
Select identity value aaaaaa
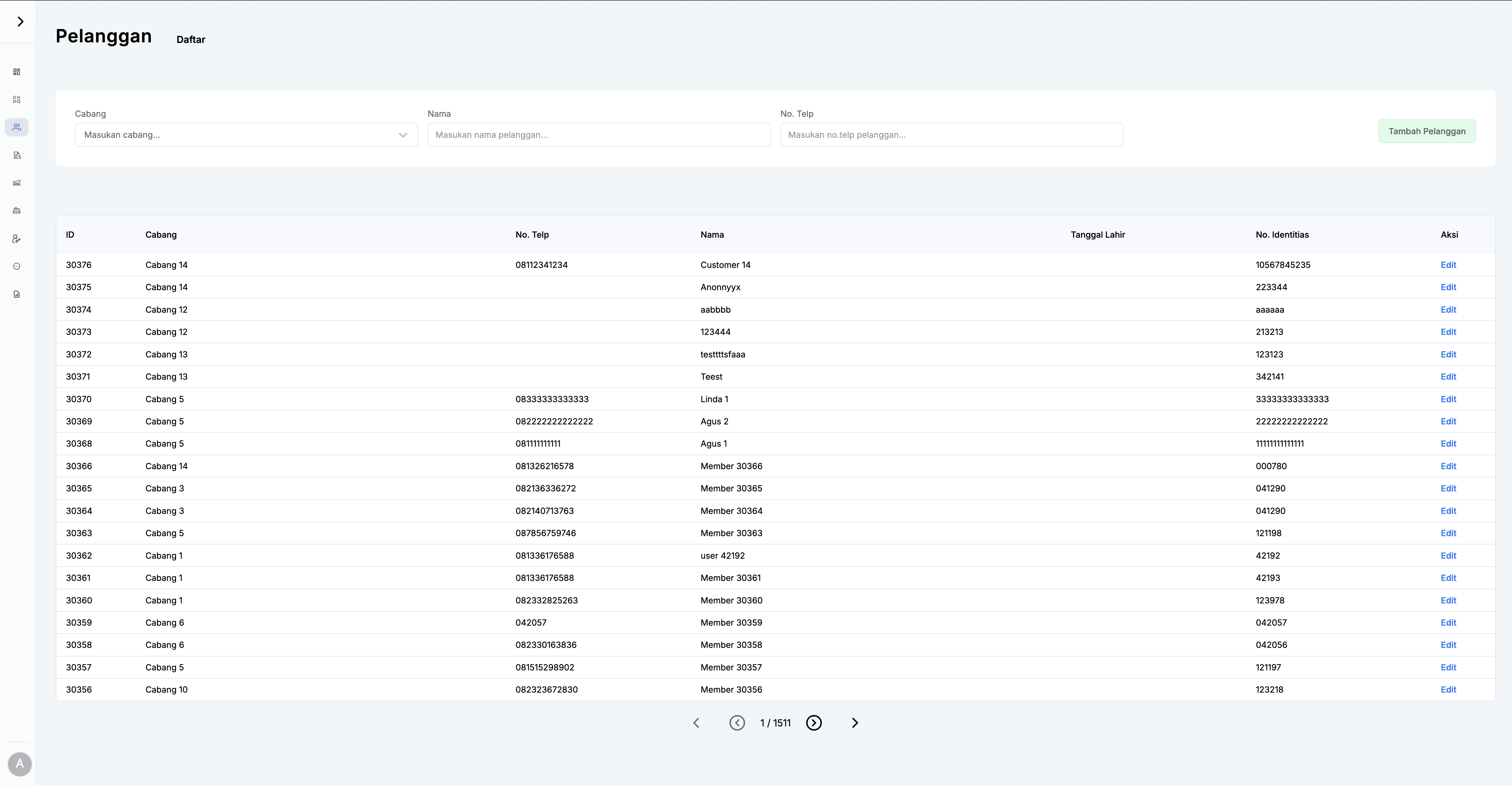point(1270,310)
